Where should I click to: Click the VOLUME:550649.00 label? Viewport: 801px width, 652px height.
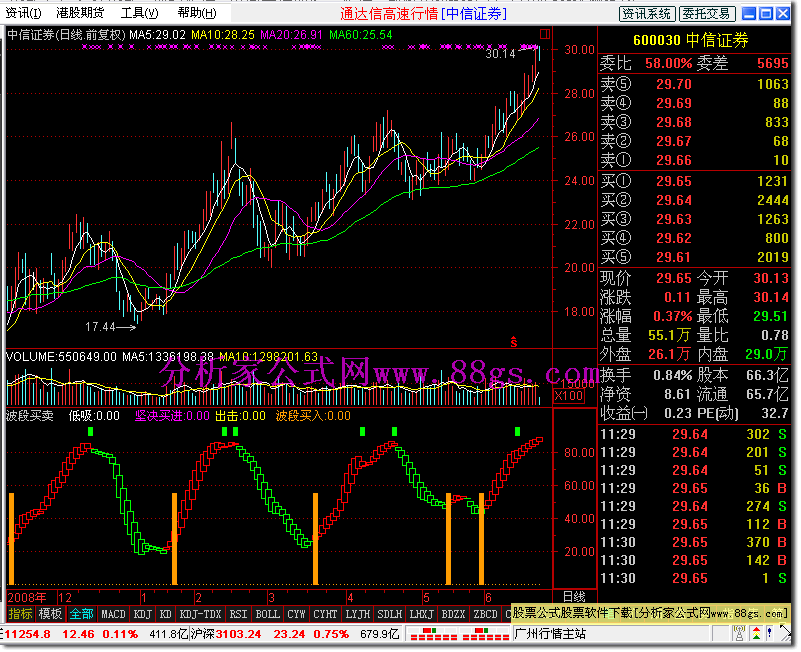[x=61, y=356]
